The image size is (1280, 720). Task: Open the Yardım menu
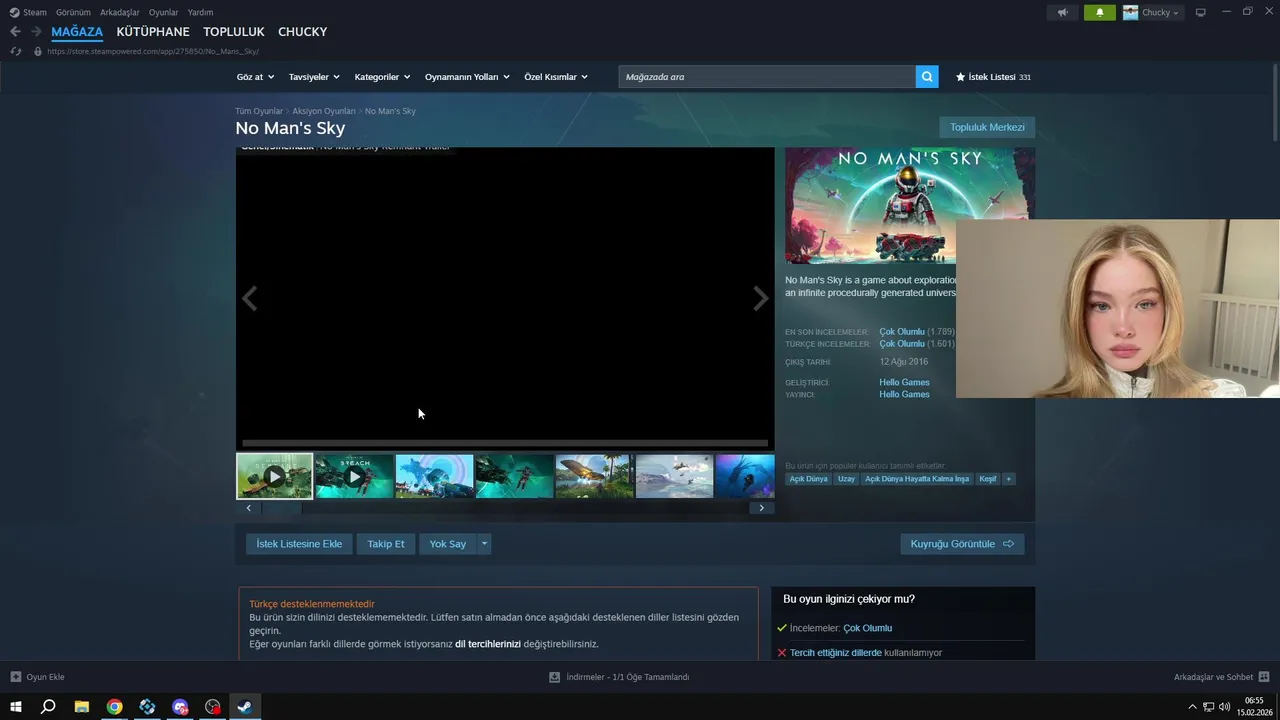200,12
